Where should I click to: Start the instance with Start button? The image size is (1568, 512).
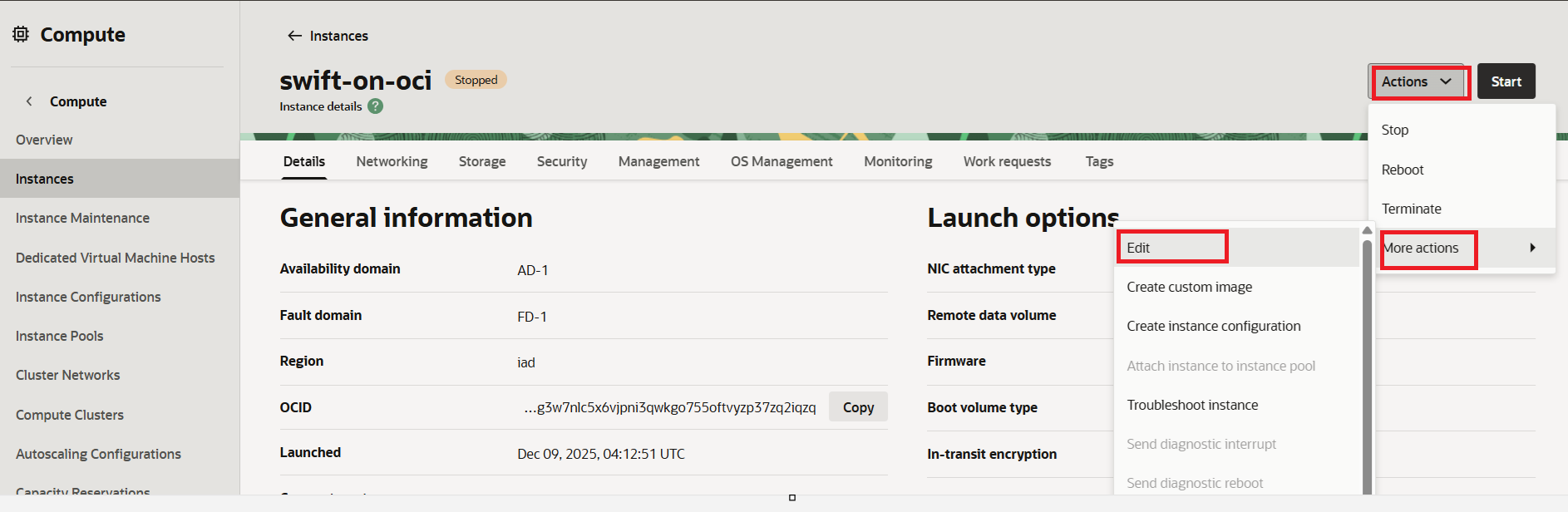(1506, 81)
